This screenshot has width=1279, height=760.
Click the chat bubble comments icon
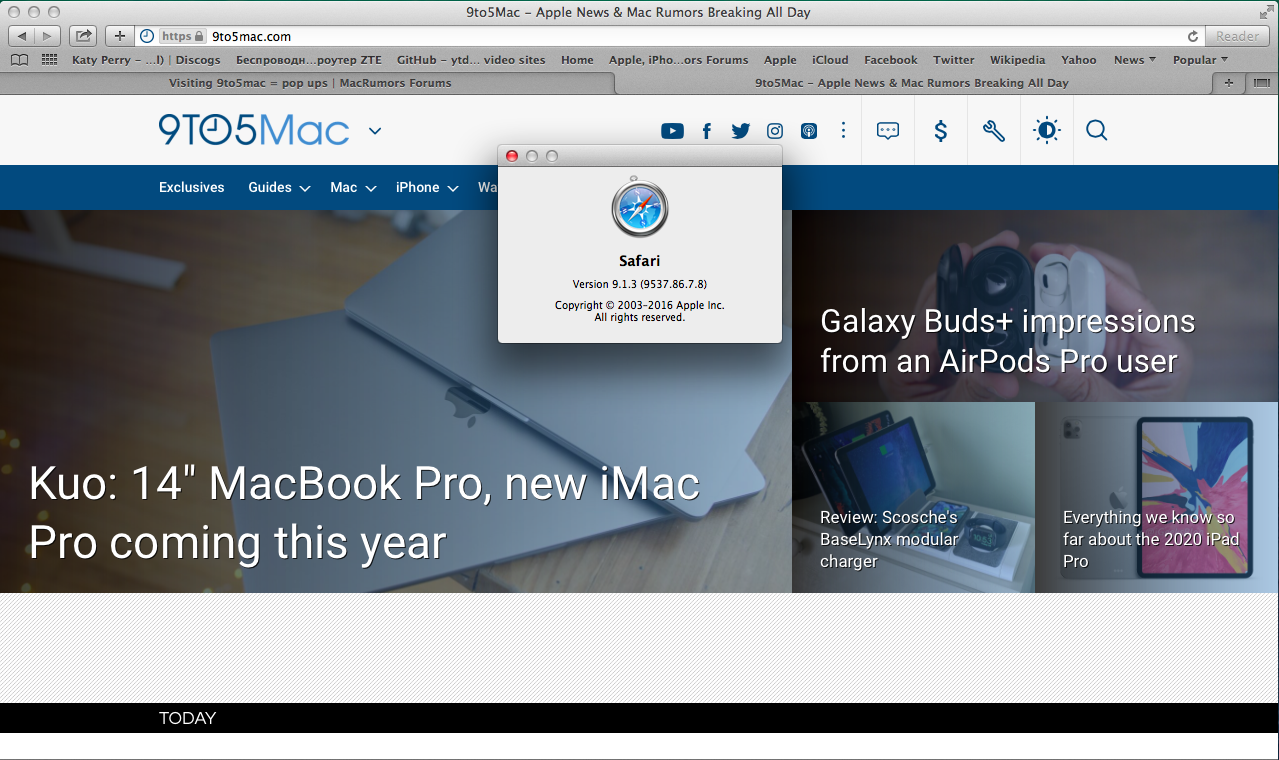888,130
